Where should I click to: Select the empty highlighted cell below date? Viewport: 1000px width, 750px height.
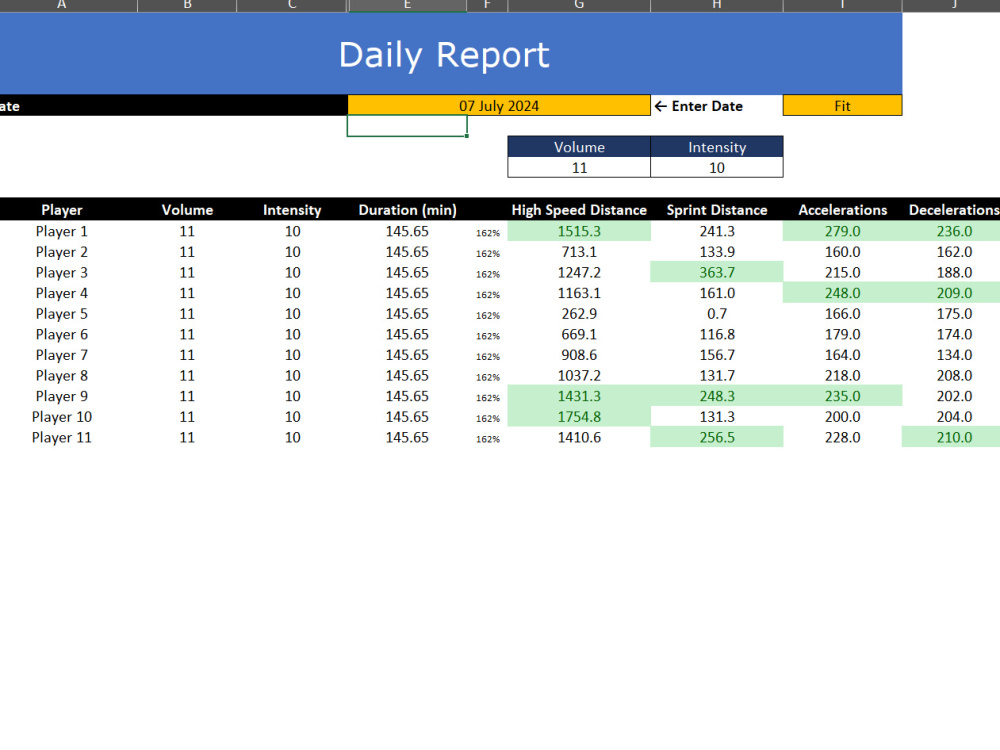[x=407, y=126]
